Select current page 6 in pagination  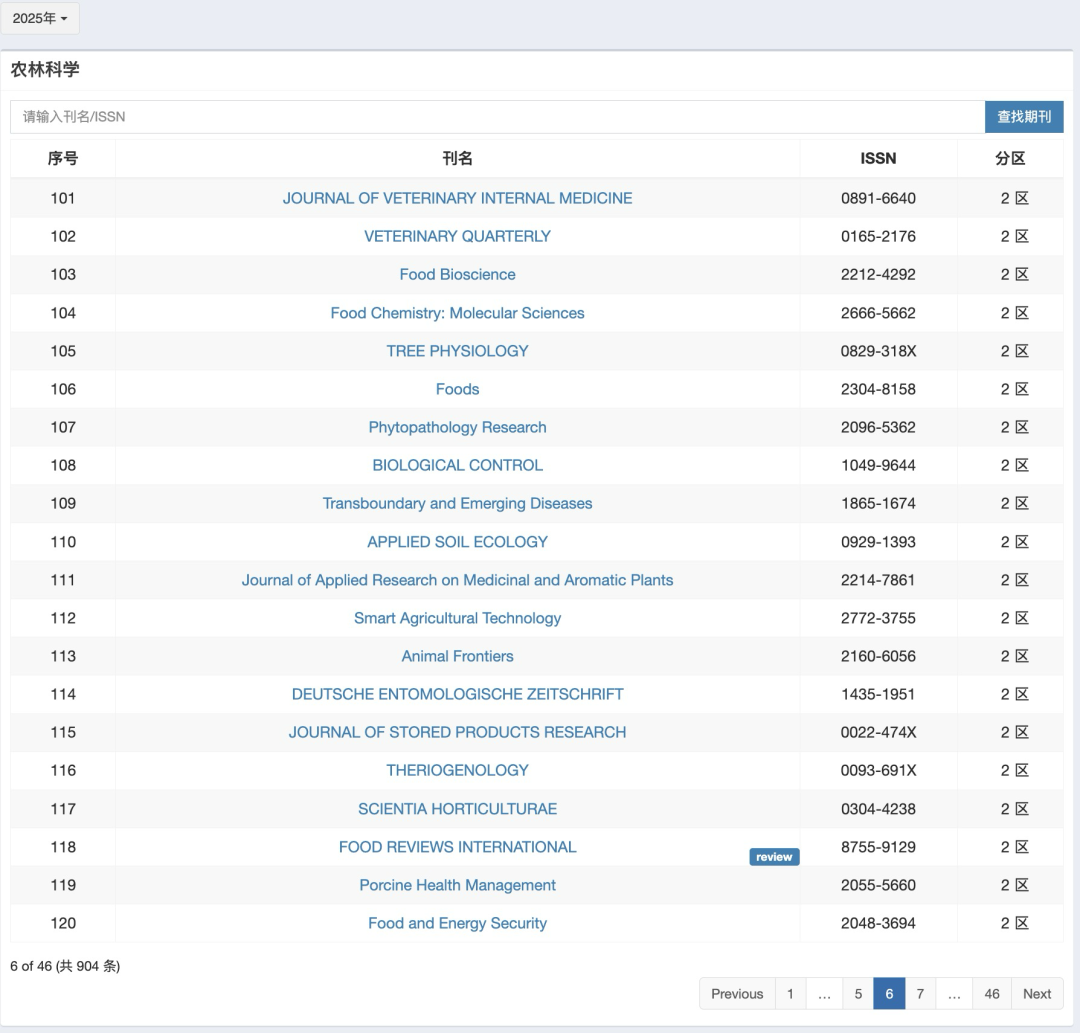pyautogui.click(x=889, y=994)
